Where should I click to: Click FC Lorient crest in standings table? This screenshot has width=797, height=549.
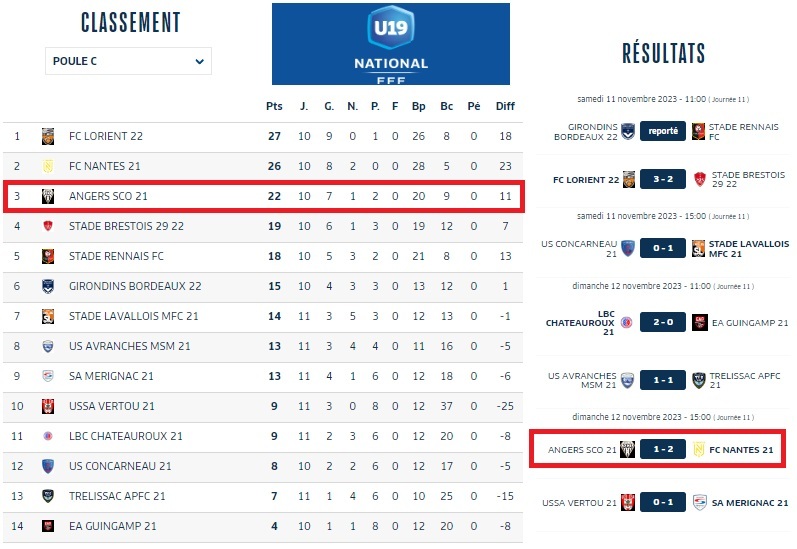[x=48, y=136]
